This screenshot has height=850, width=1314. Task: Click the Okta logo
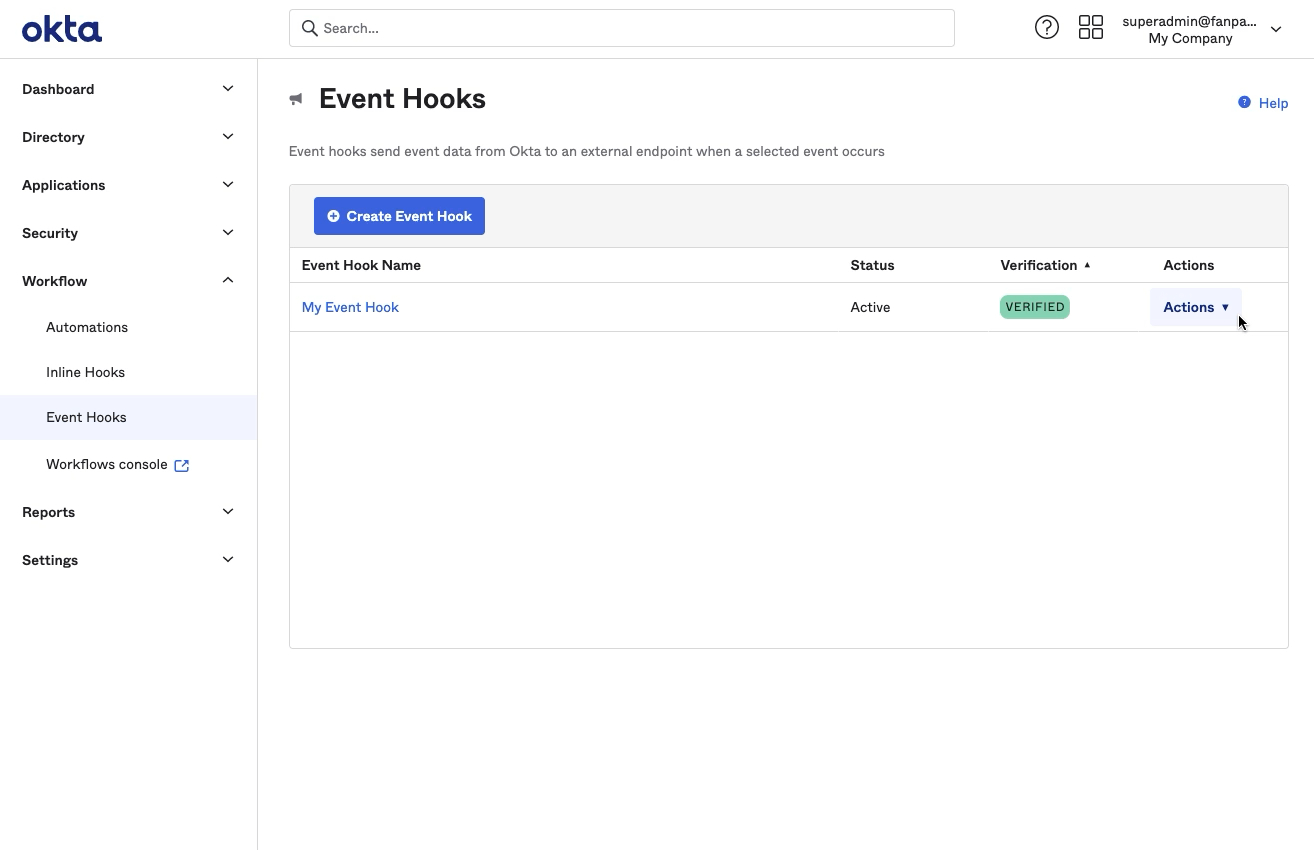[x=62, y=29]
